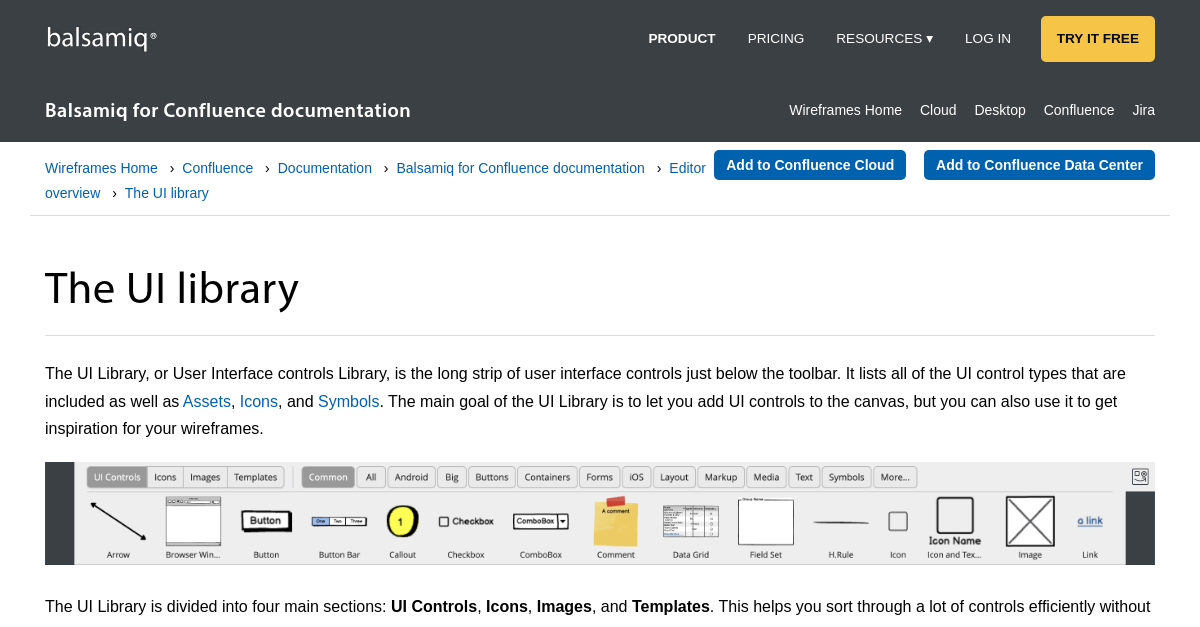Click Add to Confluence Cloud

810,164
